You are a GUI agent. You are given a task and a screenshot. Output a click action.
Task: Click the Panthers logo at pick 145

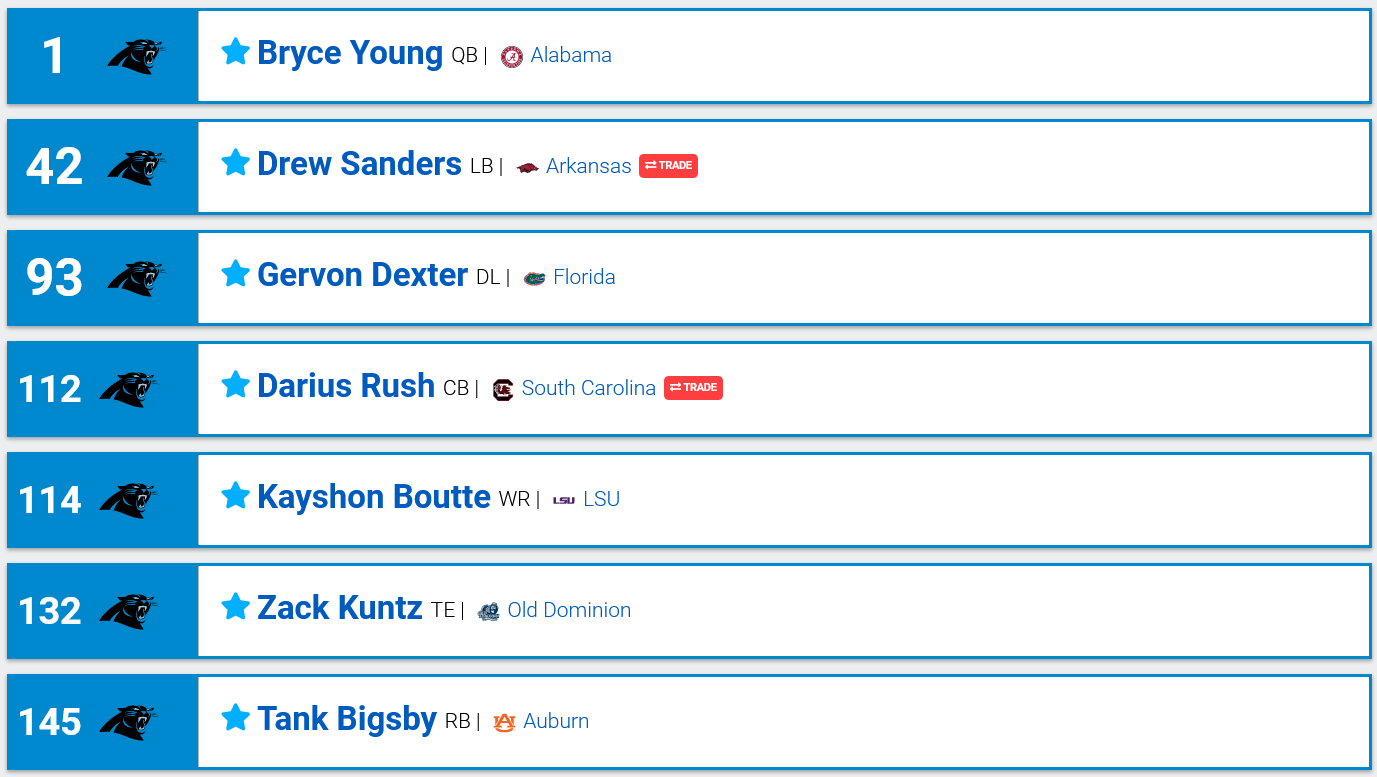(128, 722)
